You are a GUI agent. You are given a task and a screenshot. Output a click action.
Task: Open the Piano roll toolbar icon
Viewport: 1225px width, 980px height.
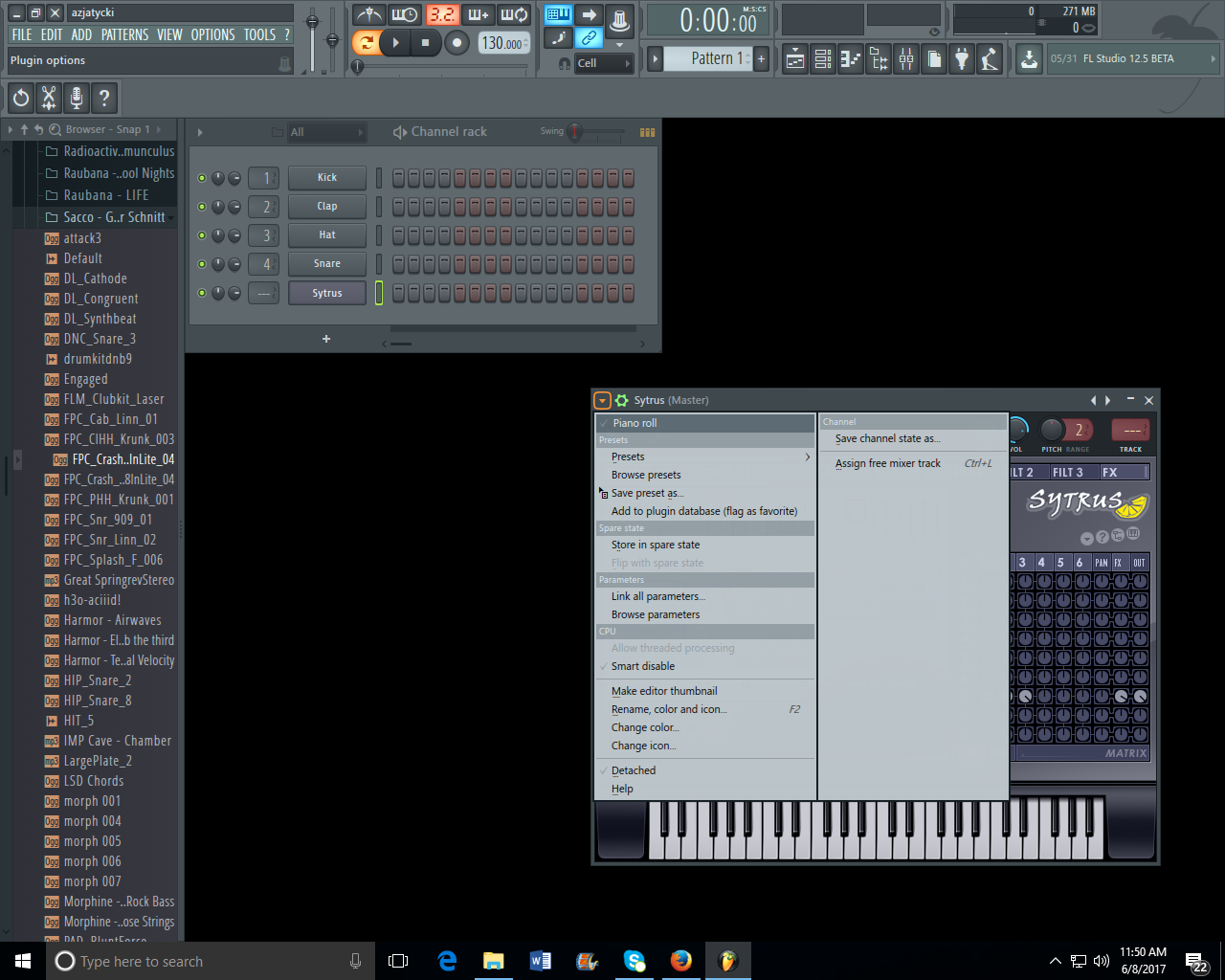tap(852, 58)
